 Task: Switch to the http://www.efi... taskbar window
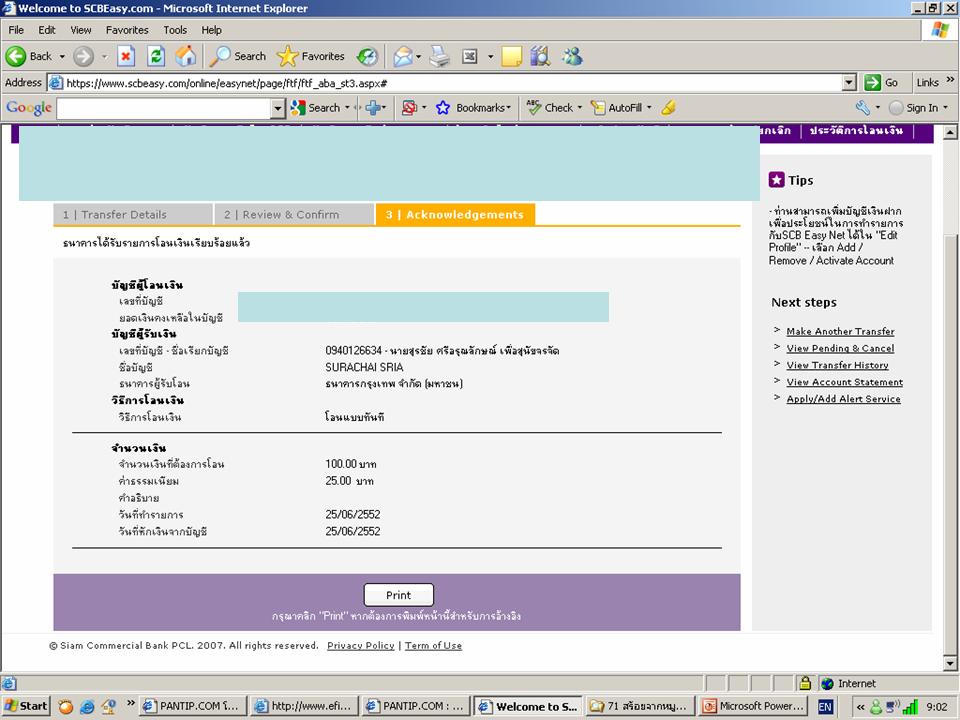pyautogui.click(x=304, y=707)
